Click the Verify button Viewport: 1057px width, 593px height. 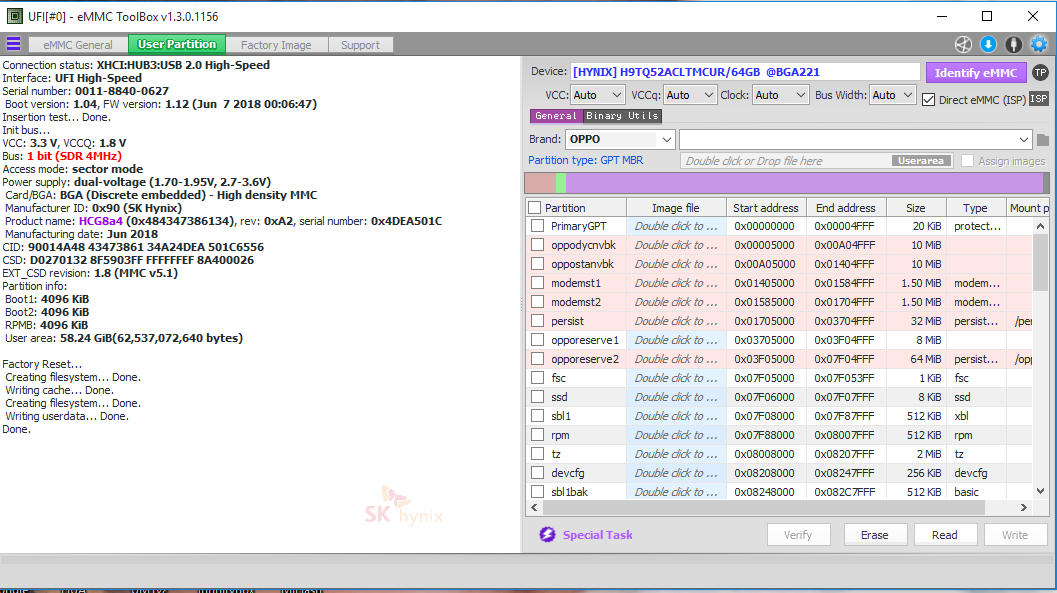pos(797,534)
